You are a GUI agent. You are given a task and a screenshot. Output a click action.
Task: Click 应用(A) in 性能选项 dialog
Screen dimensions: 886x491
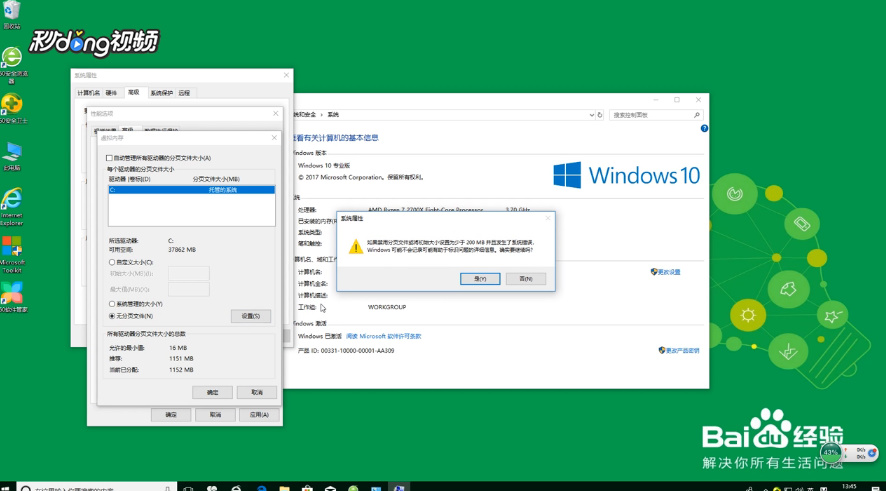[x=259, y=415]
